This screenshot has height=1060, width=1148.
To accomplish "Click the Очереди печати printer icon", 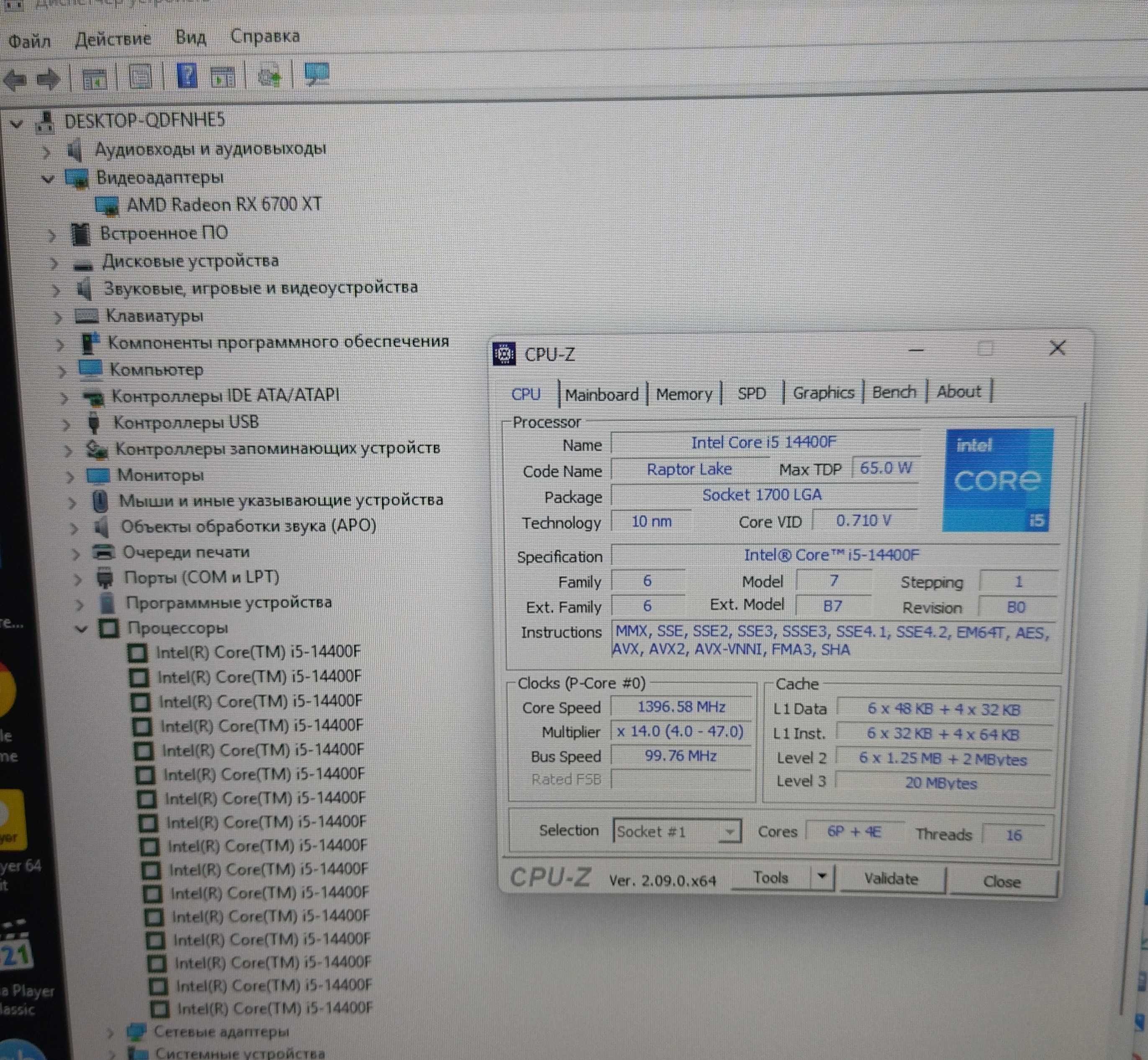I will pos(104,552).
